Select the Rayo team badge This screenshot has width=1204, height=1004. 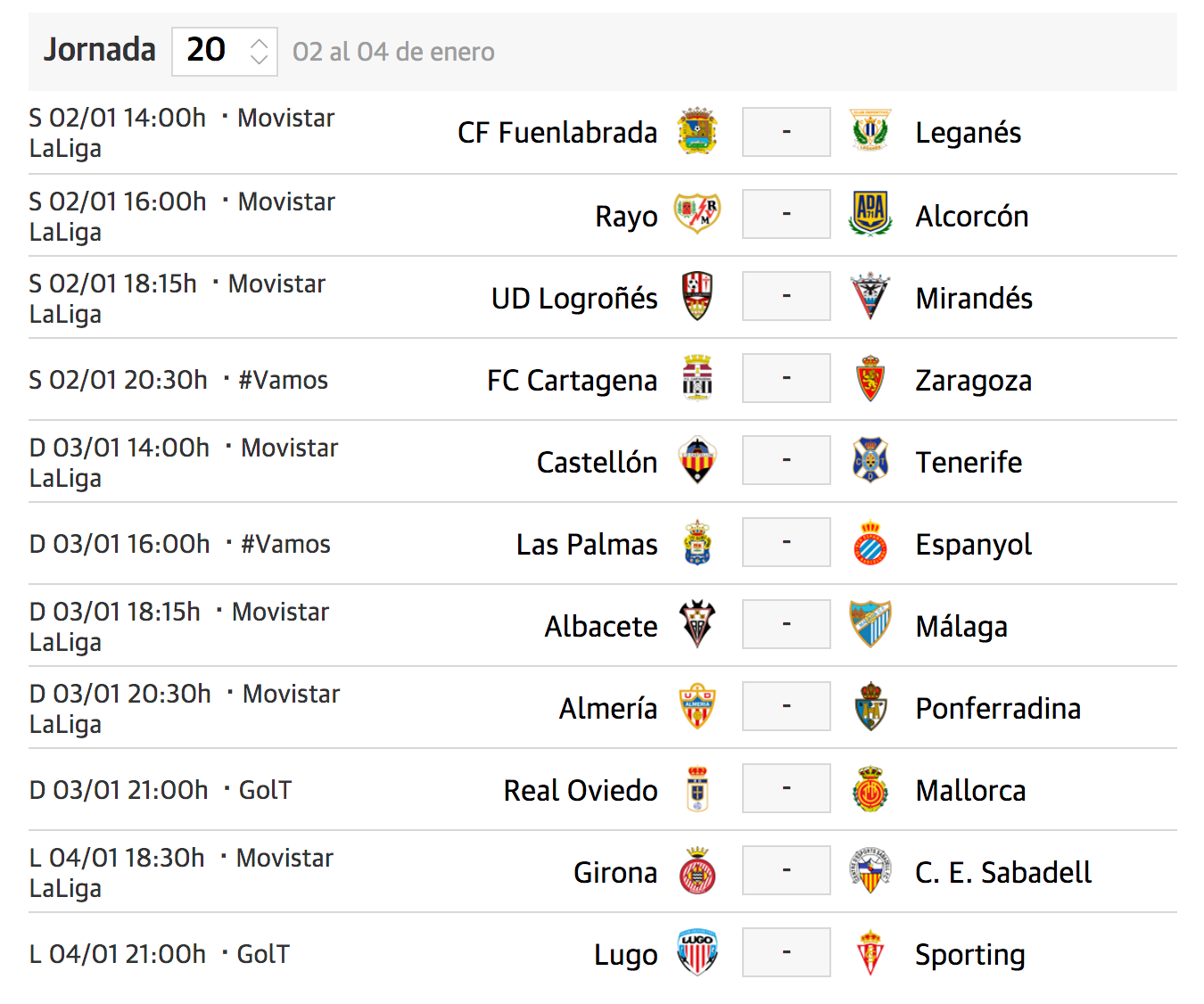pos(697,214)
